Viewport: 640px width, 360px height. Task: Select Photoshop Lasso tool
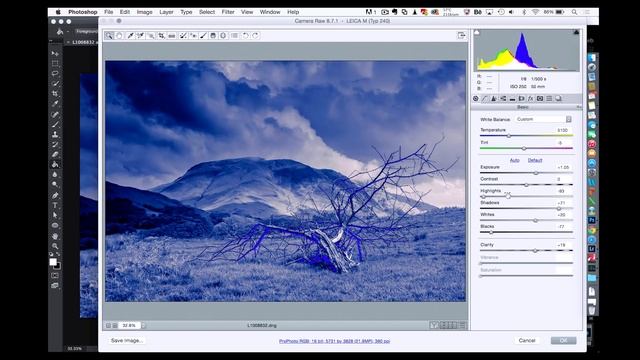pyautogui.click(x=55, y=74)
